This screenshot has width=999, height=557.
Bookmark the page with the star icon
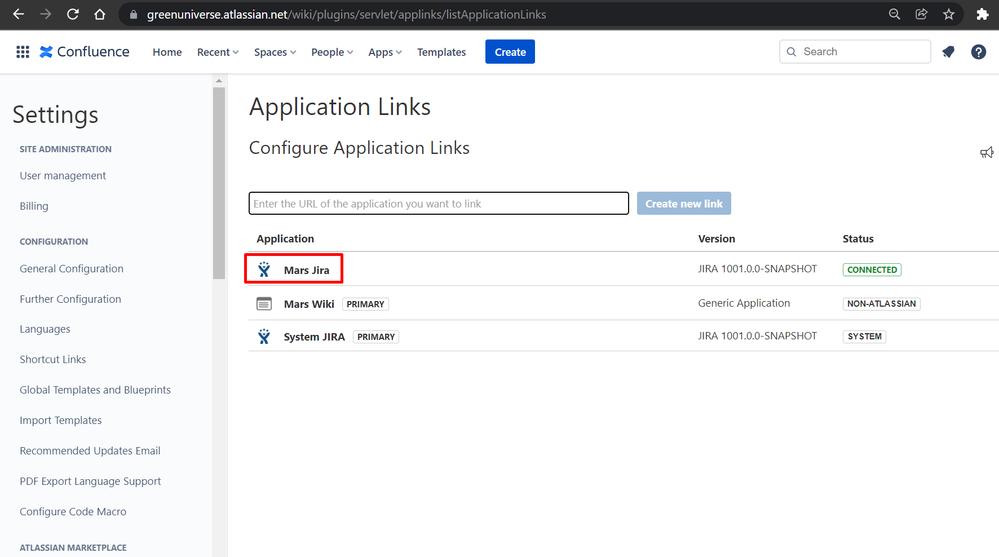pos(949,14)
